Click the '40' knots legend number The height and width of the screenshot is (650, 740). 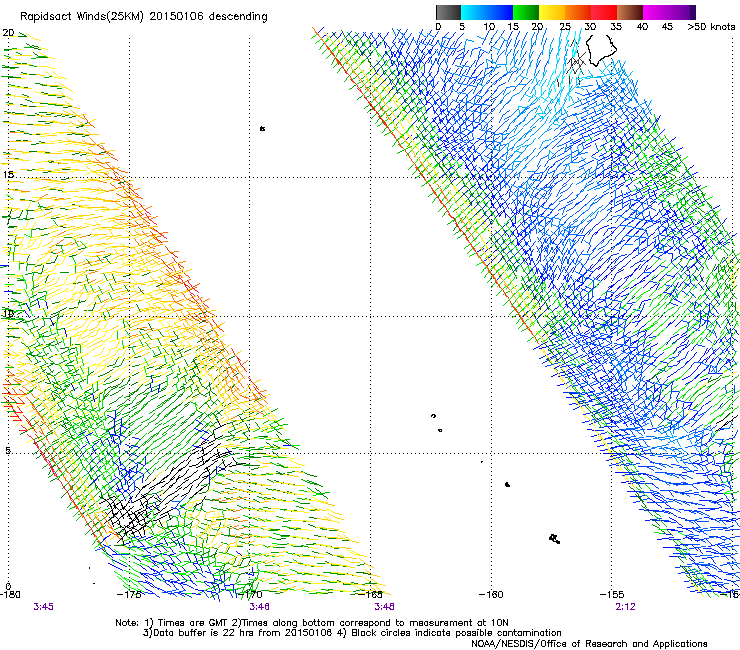click(x=642, y=27)
